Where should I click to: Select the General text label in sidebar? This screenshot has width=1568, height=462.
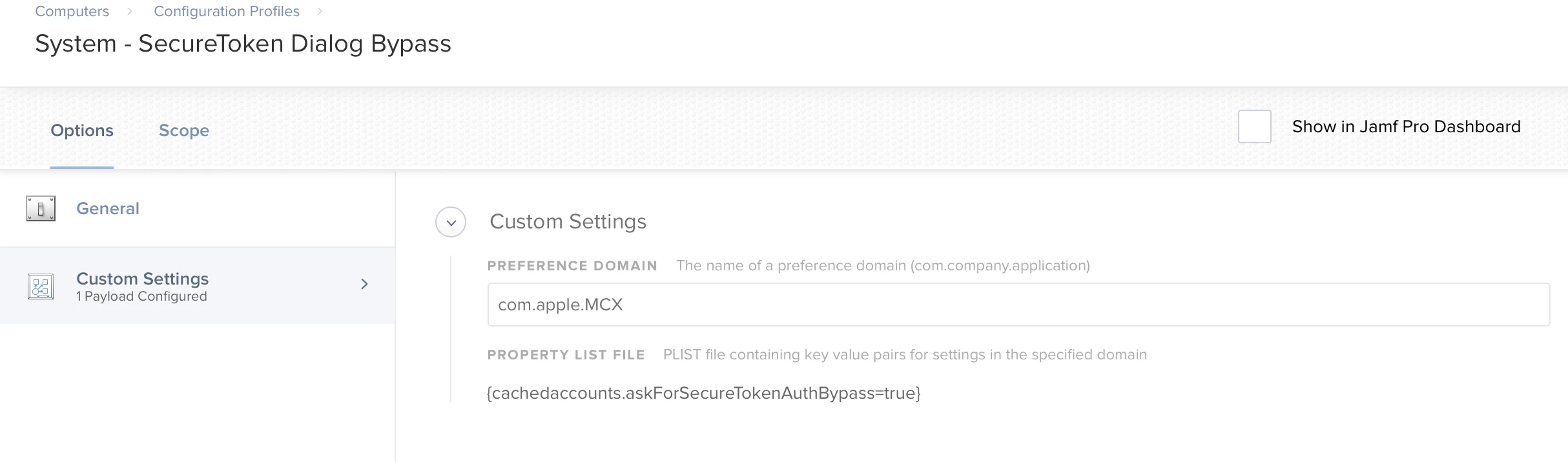pos(108,208)
